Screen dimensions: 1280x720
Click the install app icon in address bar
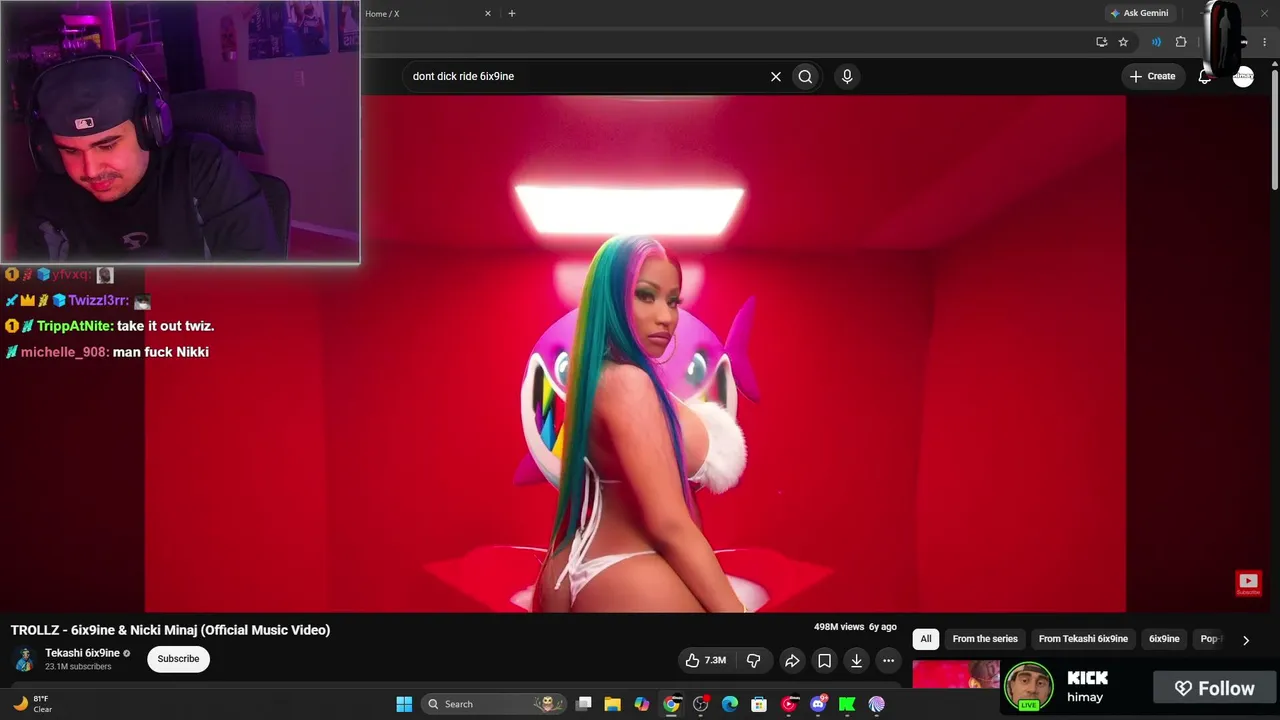pyautogui.click(x=1101, y=42)
